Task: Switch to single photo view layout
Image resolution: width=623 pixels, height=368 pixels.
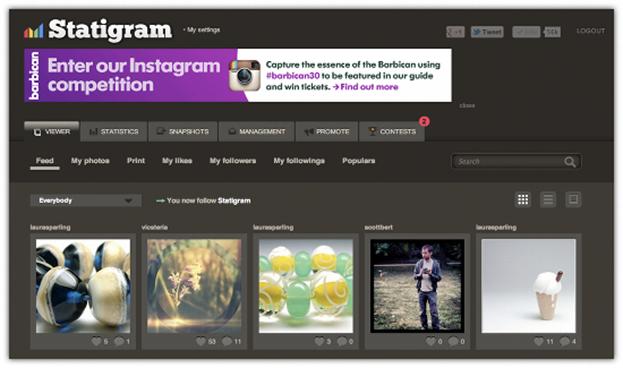Action: (x=573, y=199)
